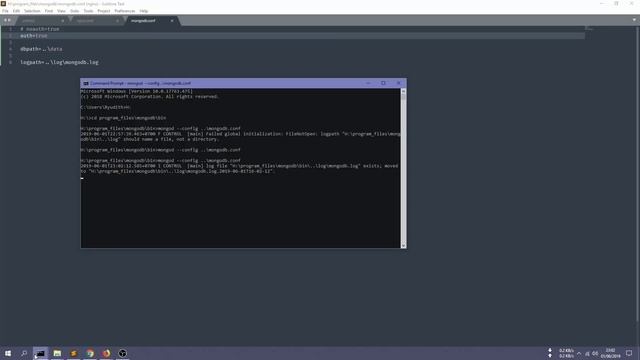Maximize the Command Prompt window
Screen dimensions: 640x360
tap(383, 83)
